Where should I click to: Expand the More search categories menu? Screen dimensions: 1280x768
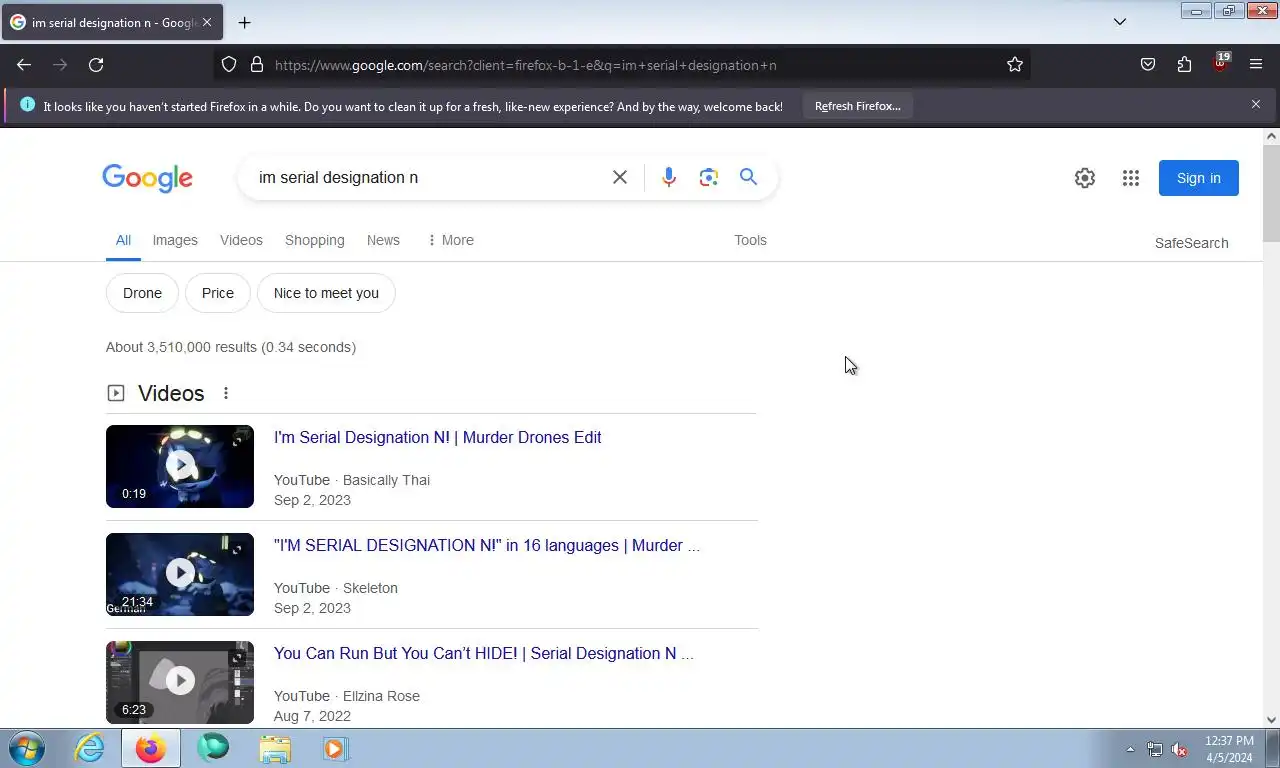coord(450,240)
